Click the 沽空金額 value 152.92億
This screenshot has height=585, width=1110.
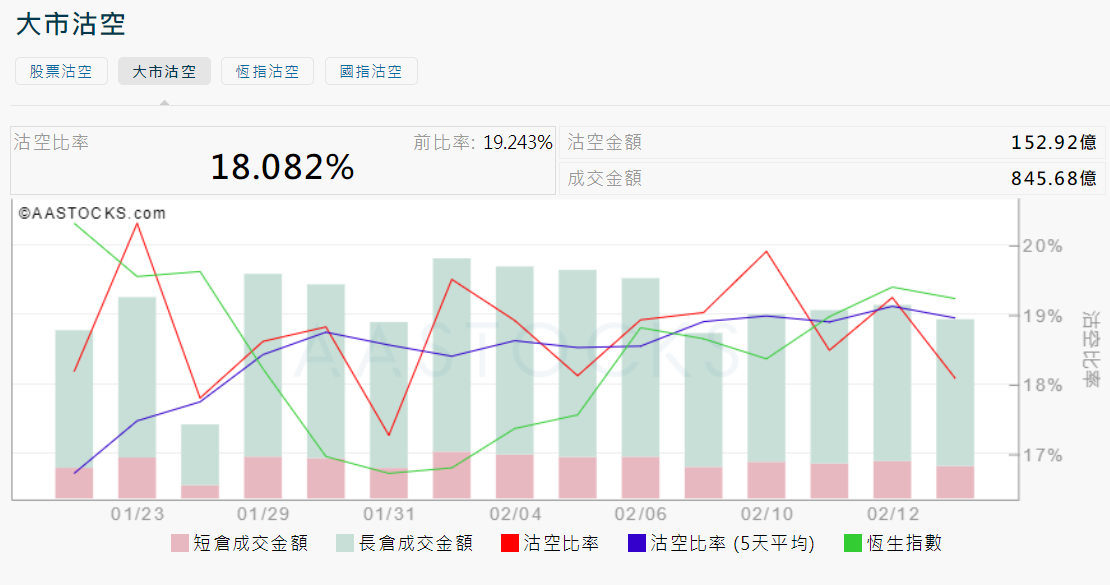pos(1054,143)
